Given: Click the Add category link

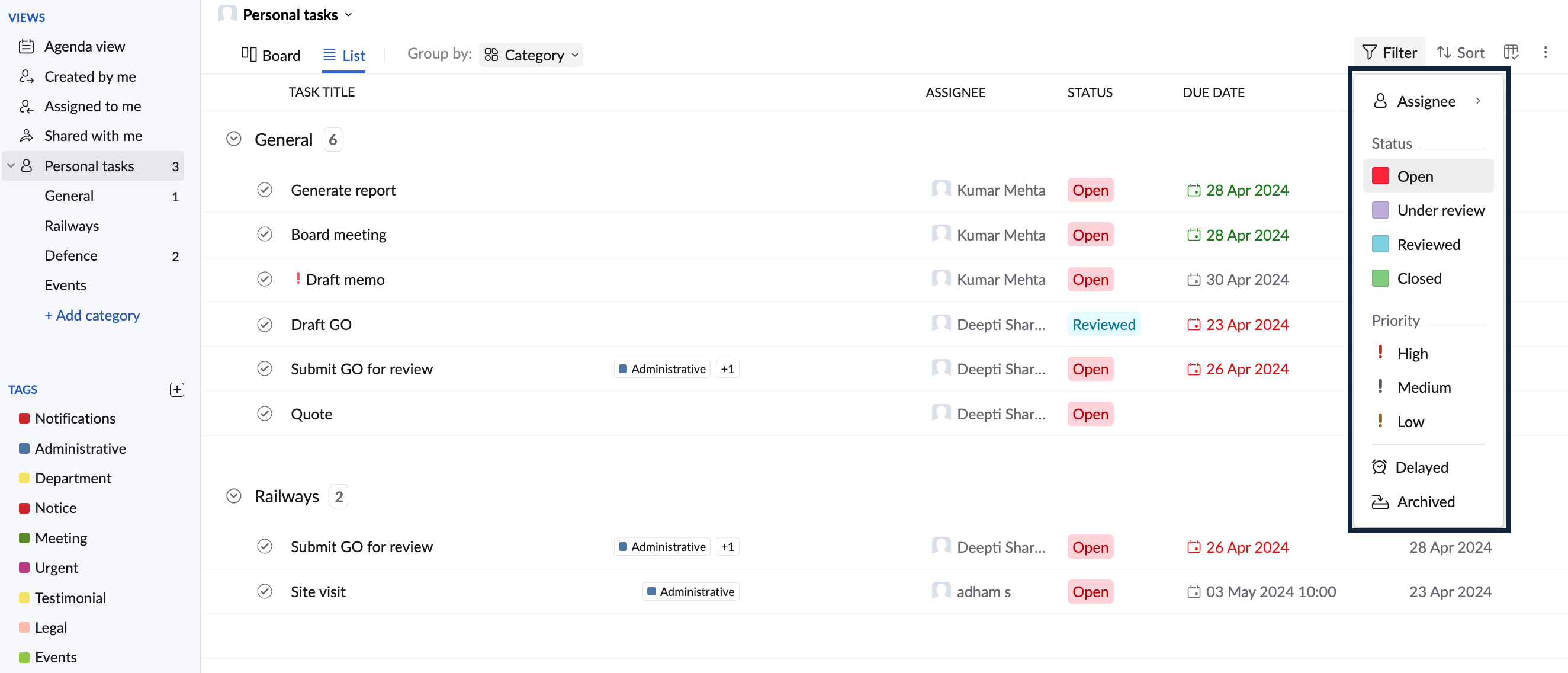Looking at the screenshot, I should (92, 316).
